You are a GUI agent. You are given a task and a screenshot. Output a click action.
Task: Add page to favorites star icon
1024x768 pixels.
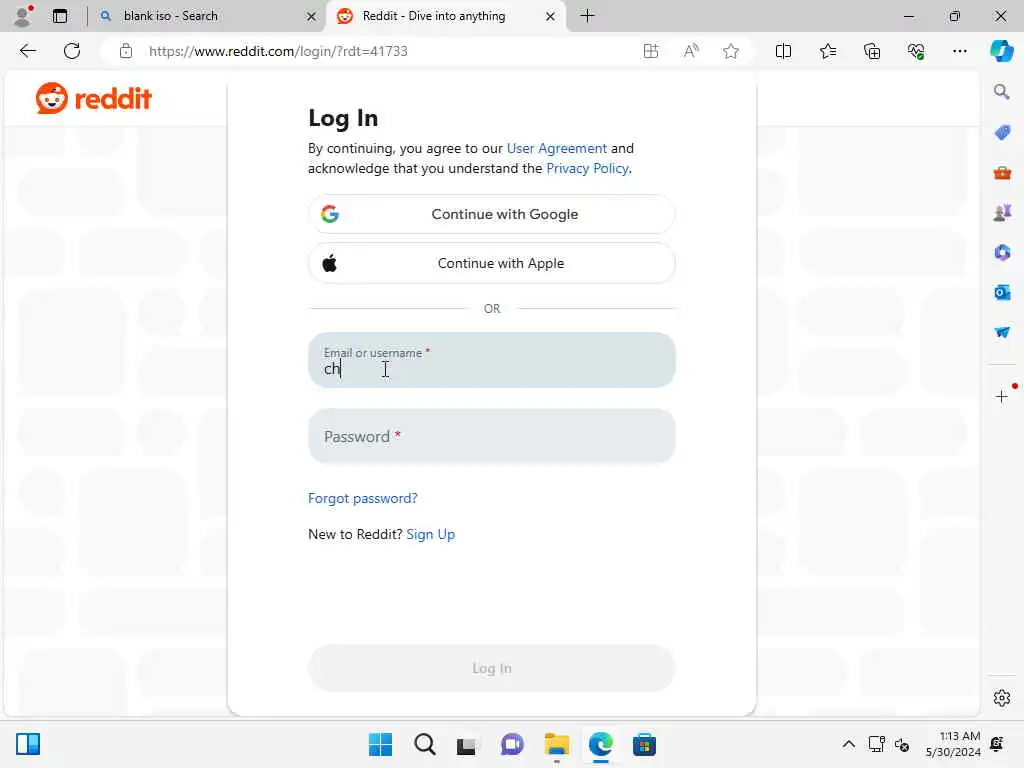click(731, 51)
